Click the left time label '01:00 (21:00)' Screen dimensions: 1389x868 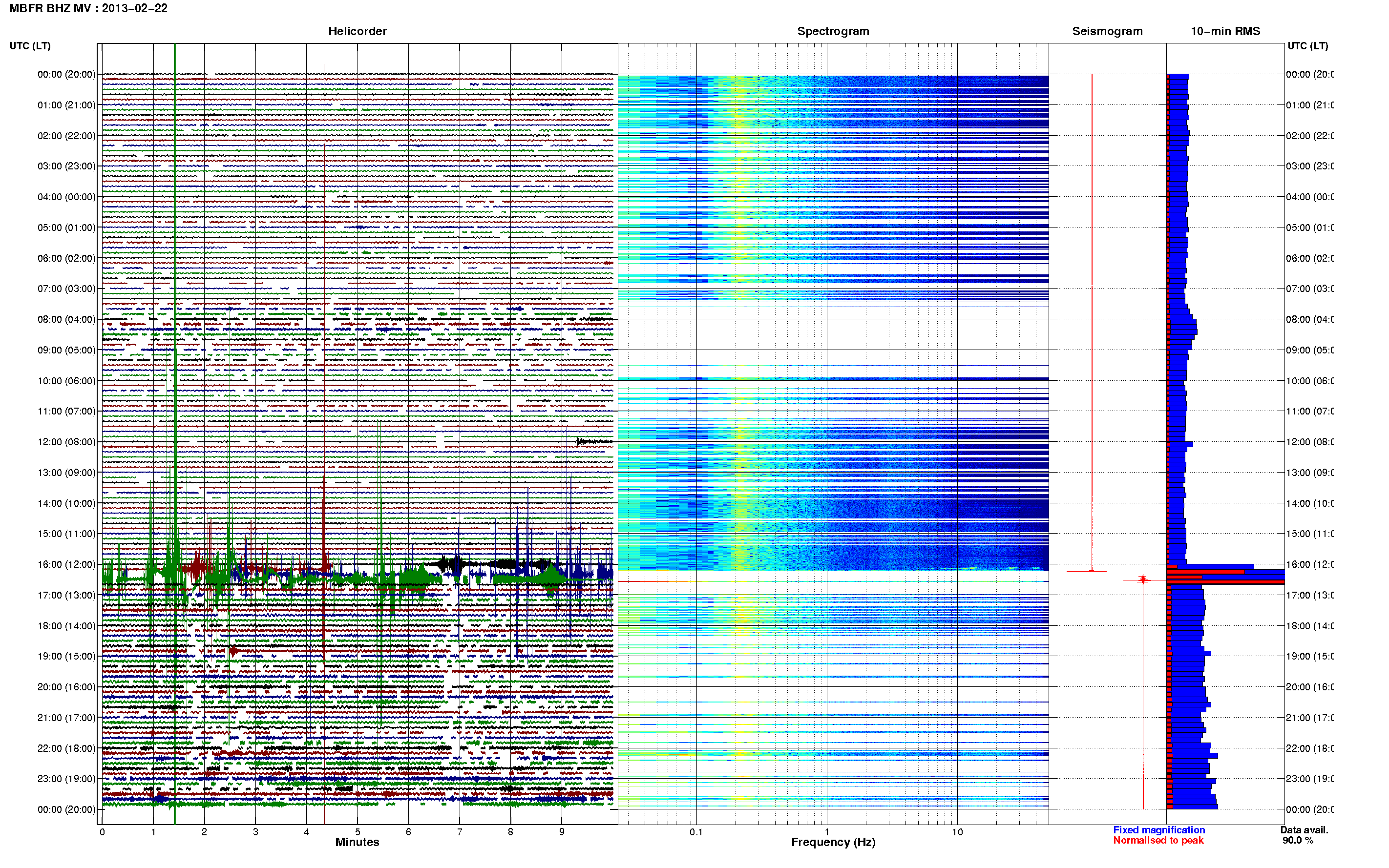pos(66,105)
